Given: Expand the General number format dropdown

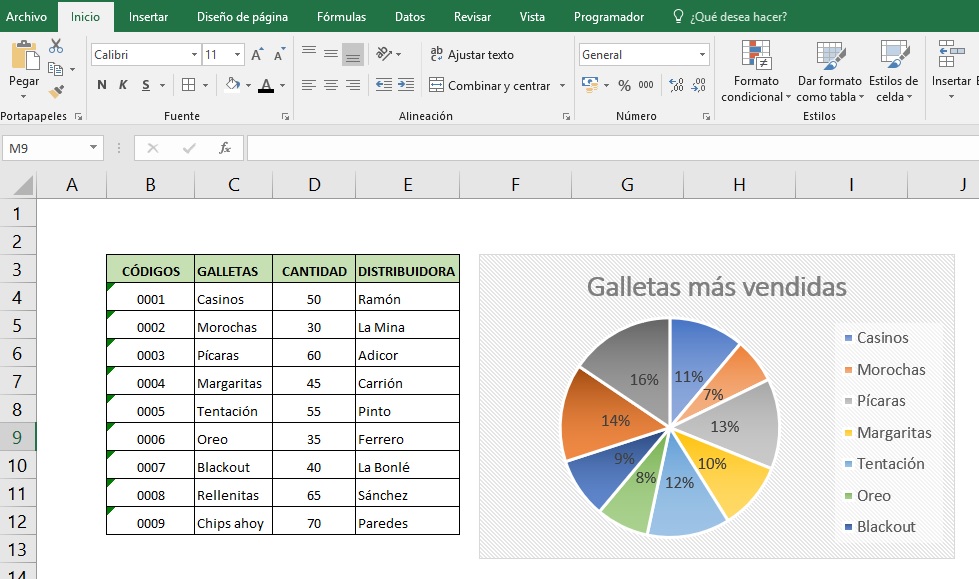Looking at the screenshot, I should point(702,55).
